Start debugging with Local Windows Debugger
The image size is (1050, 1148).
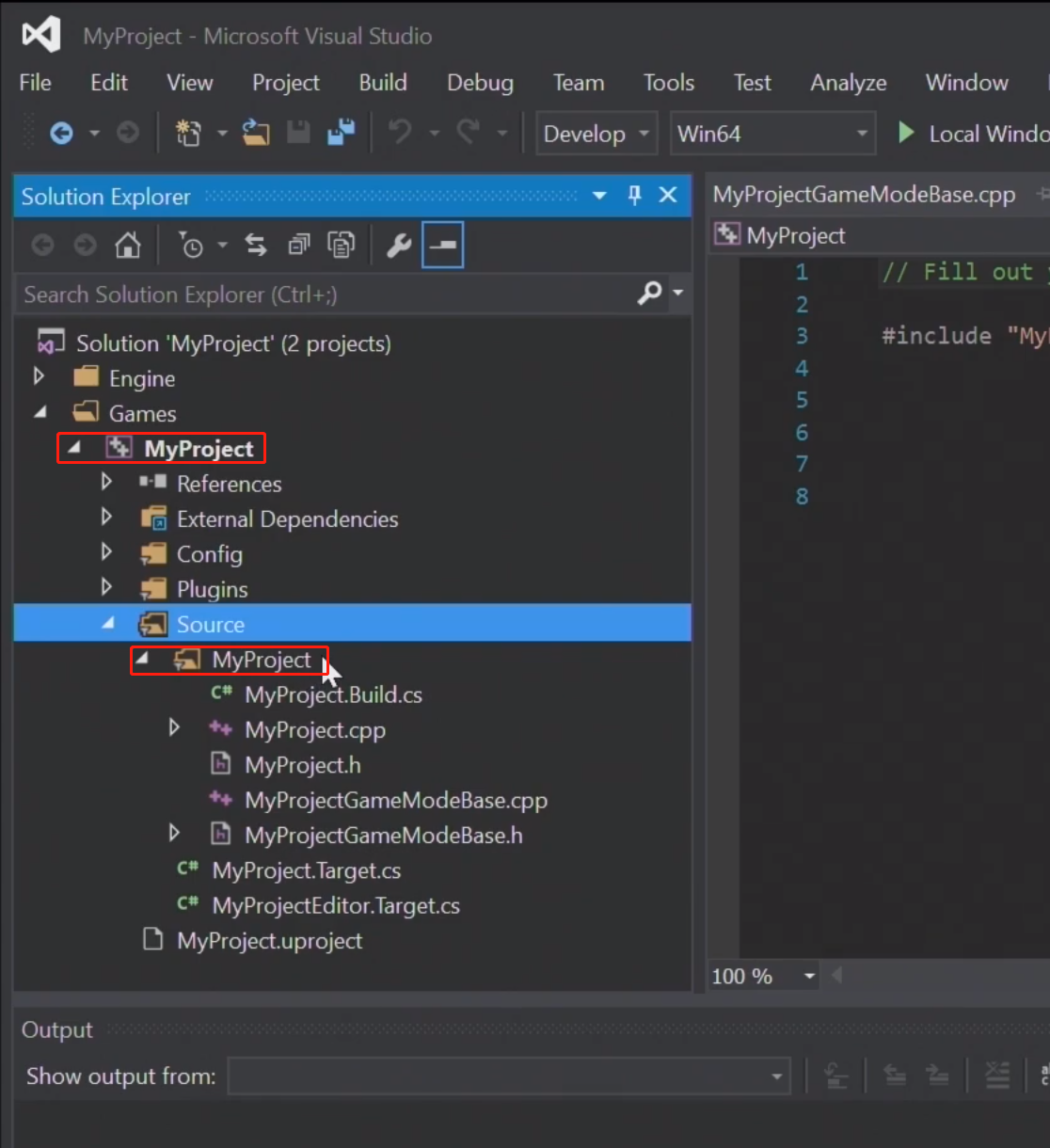[x=973, y=134]
